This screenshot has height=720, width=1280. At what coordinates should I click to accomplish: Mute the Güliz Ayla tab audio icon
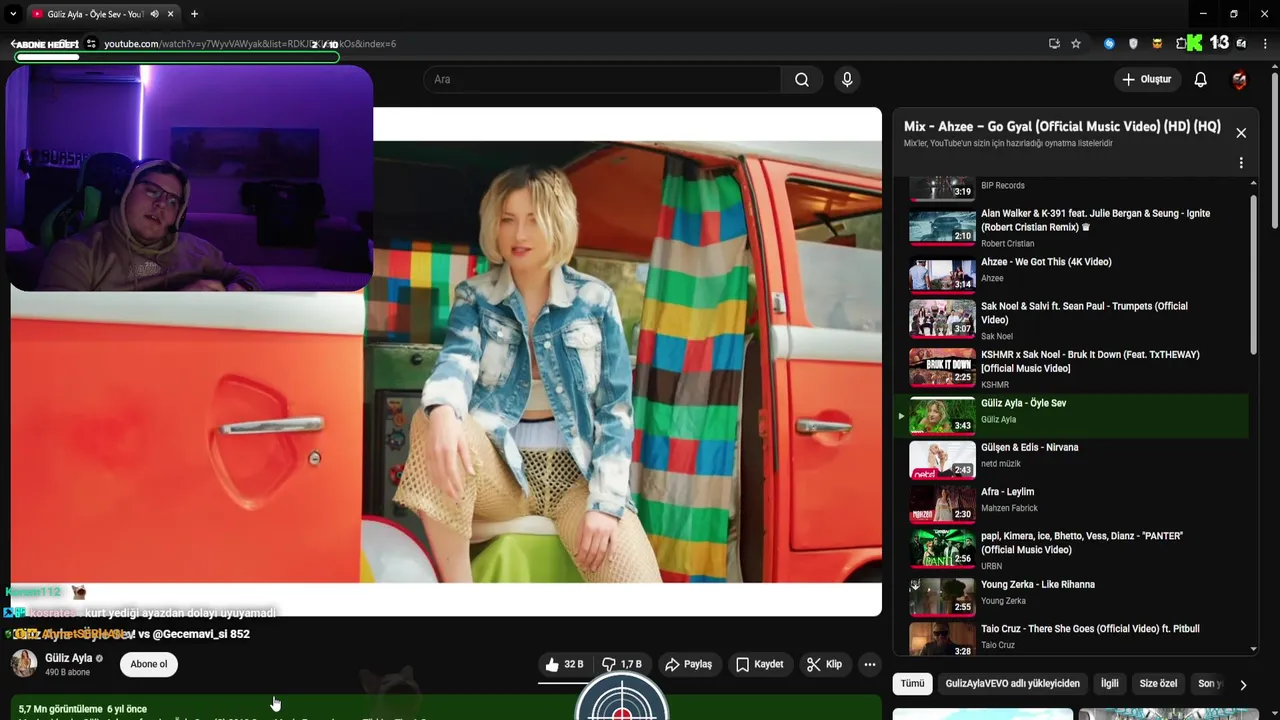[x=154, y=14]
